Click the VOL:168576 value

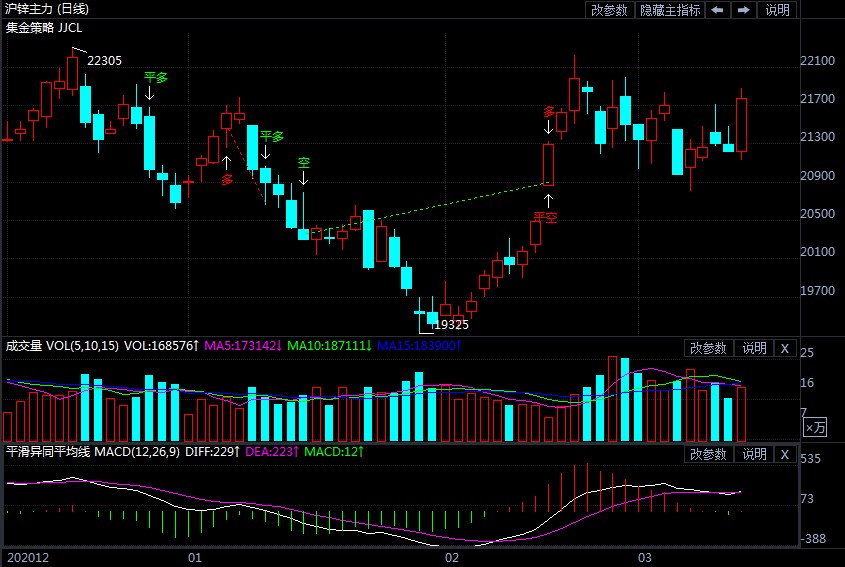pyautogui.click(x=162, y=345)
